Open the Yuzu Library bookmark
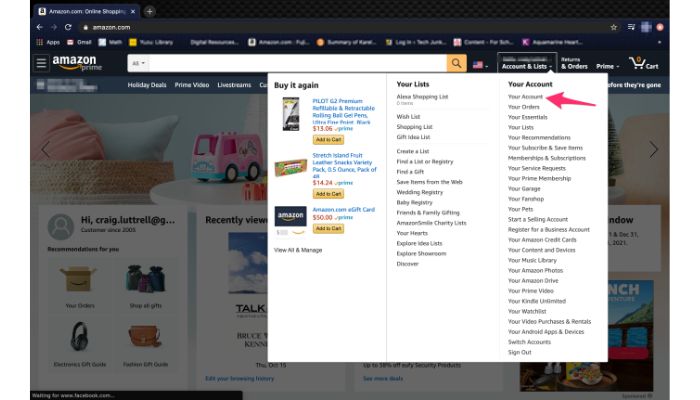Viewport: 700px width, 400px height. point(151,42)
